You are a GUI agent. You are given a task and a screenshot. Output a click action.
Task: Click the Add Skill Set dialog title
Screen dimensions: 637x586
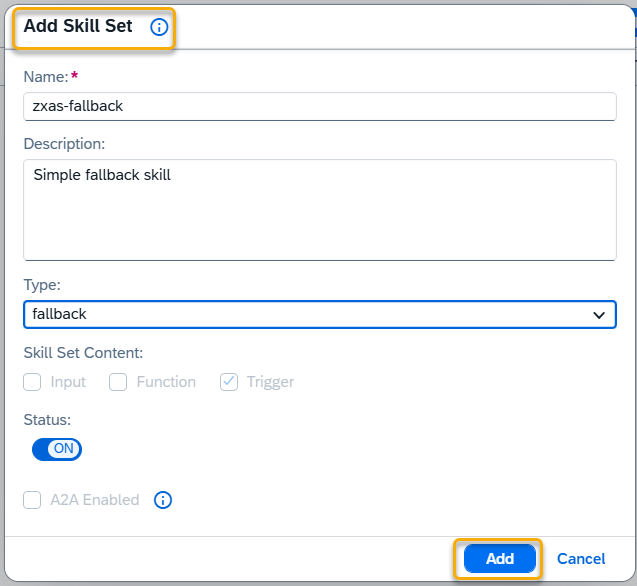tap(78, 26)
